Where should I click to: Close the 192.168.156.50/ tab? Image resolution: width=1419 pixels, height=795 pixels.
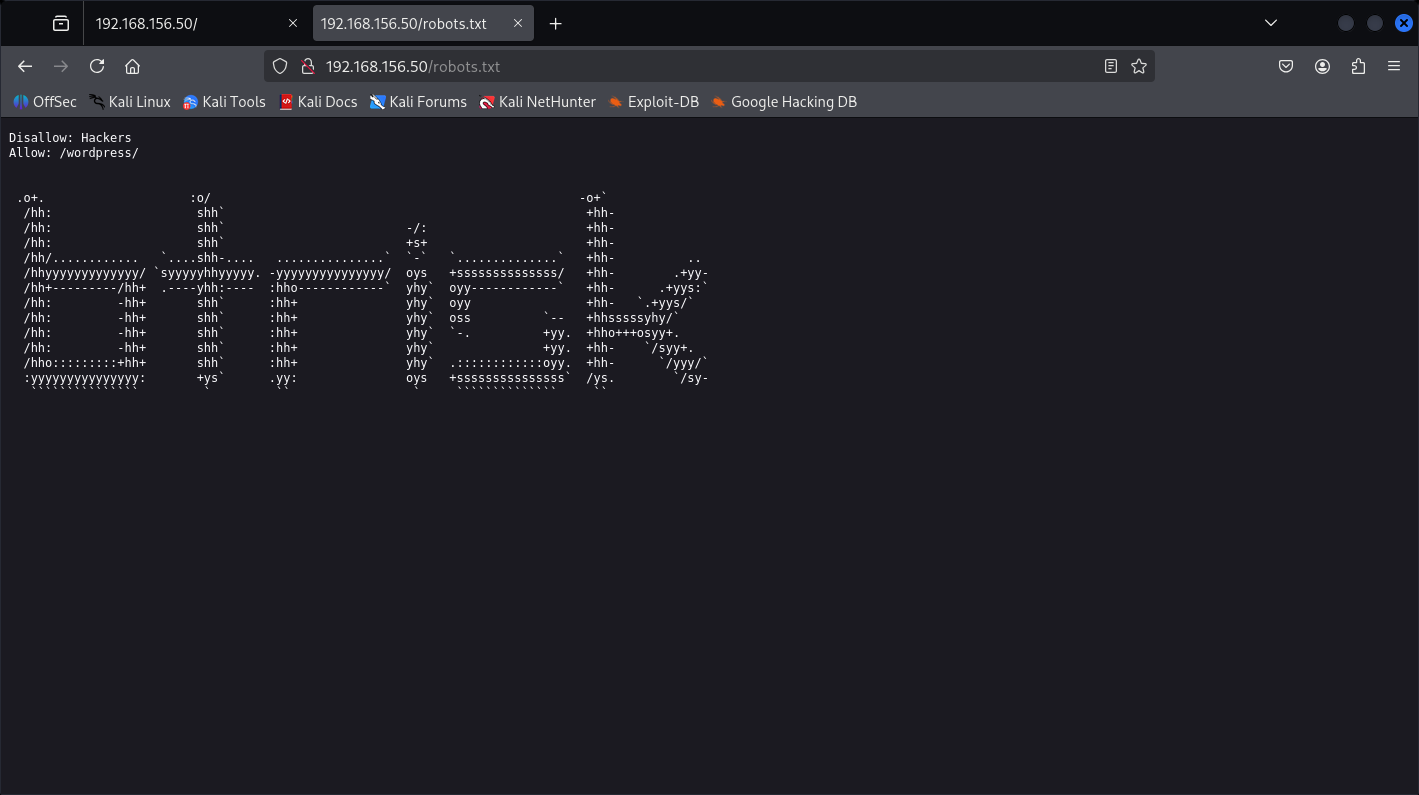[293, 23]
